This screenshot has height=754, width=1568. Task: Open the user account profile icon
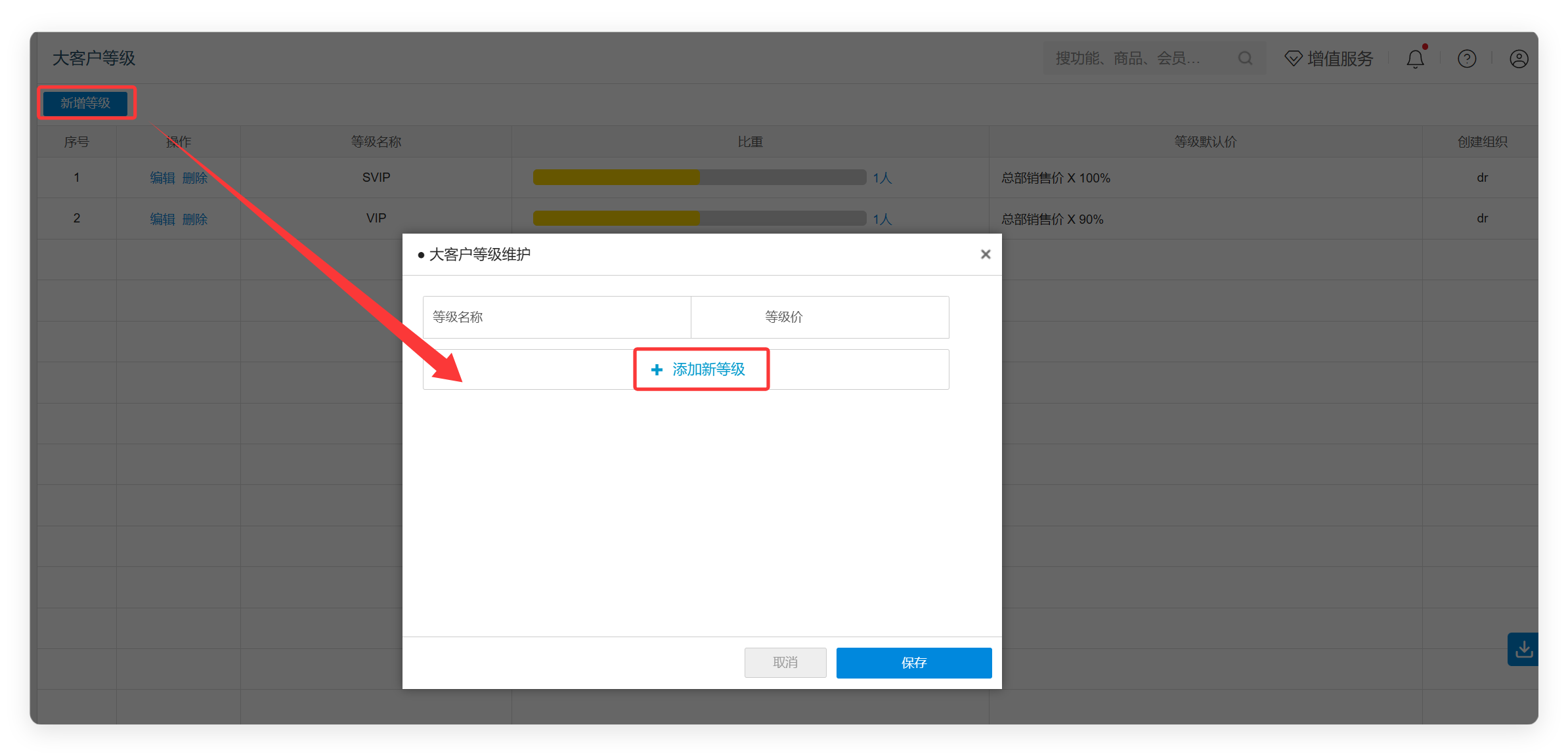pos(1519,59)
